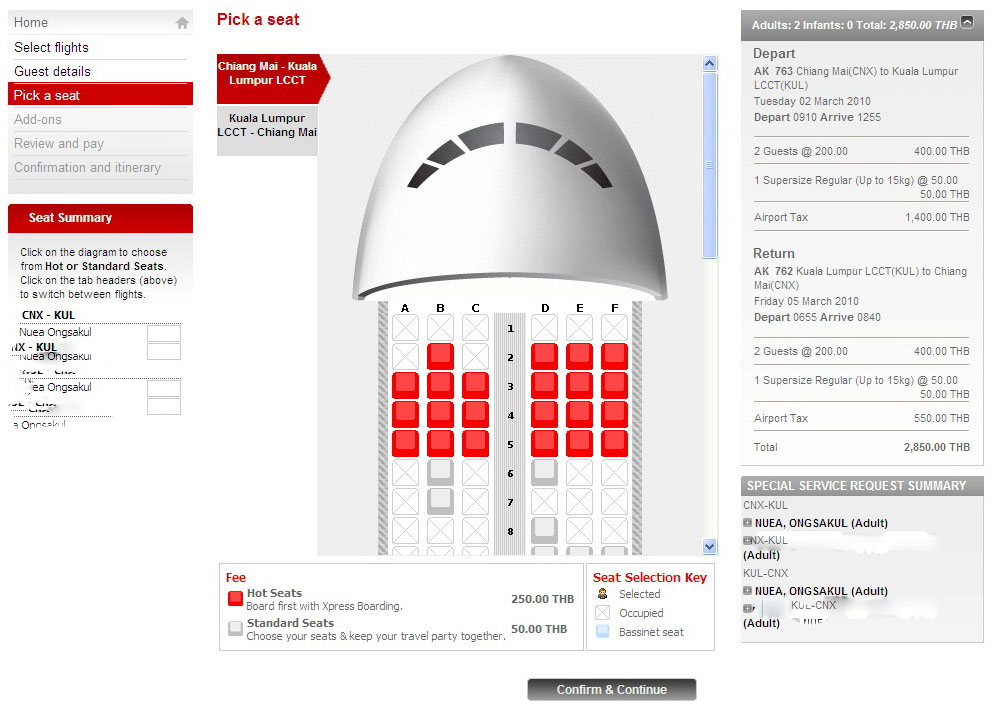Viewport: 993px width, 704px height.
Task: Choose hot seat 3A
Action: coord(405,386)
